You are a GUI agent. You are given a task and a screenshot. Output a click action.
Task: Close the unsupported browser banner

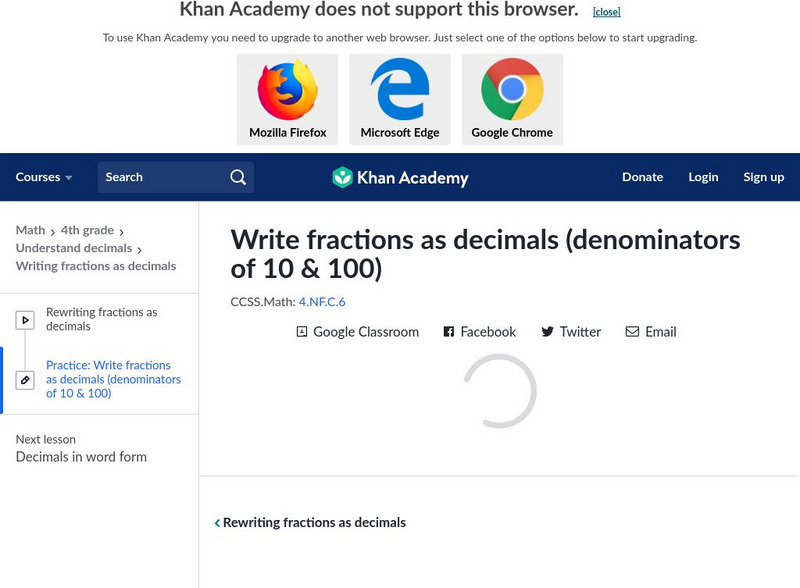pos(606,12)
